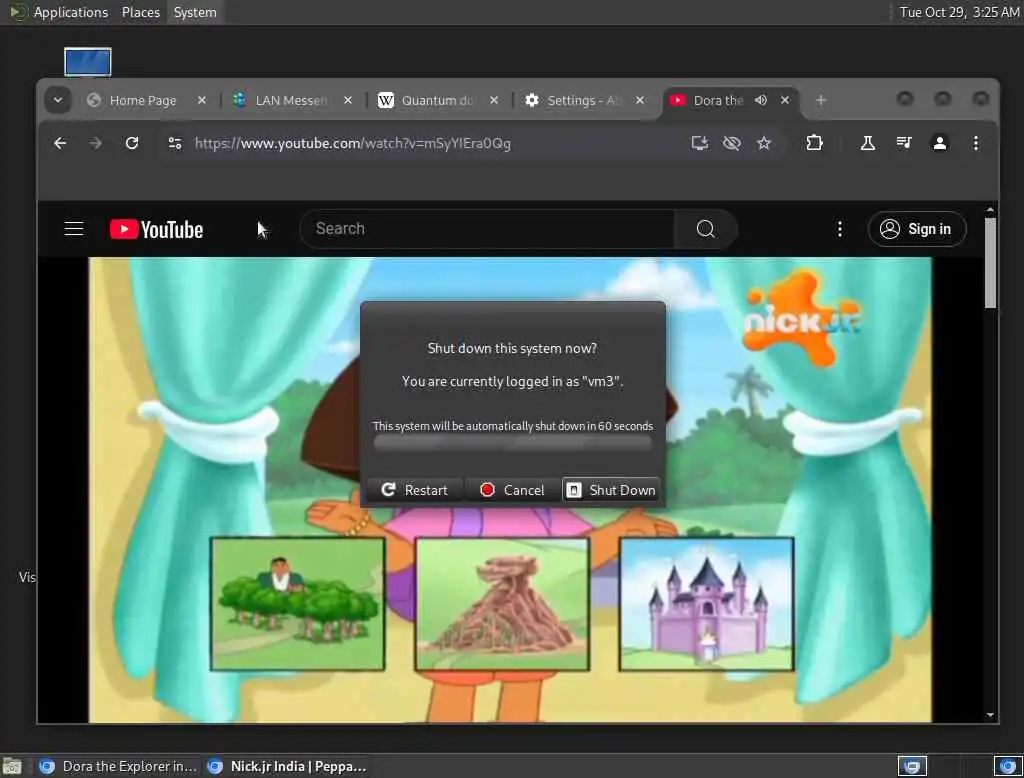
Task: Open the desktop computer icon
Action: 88,62
